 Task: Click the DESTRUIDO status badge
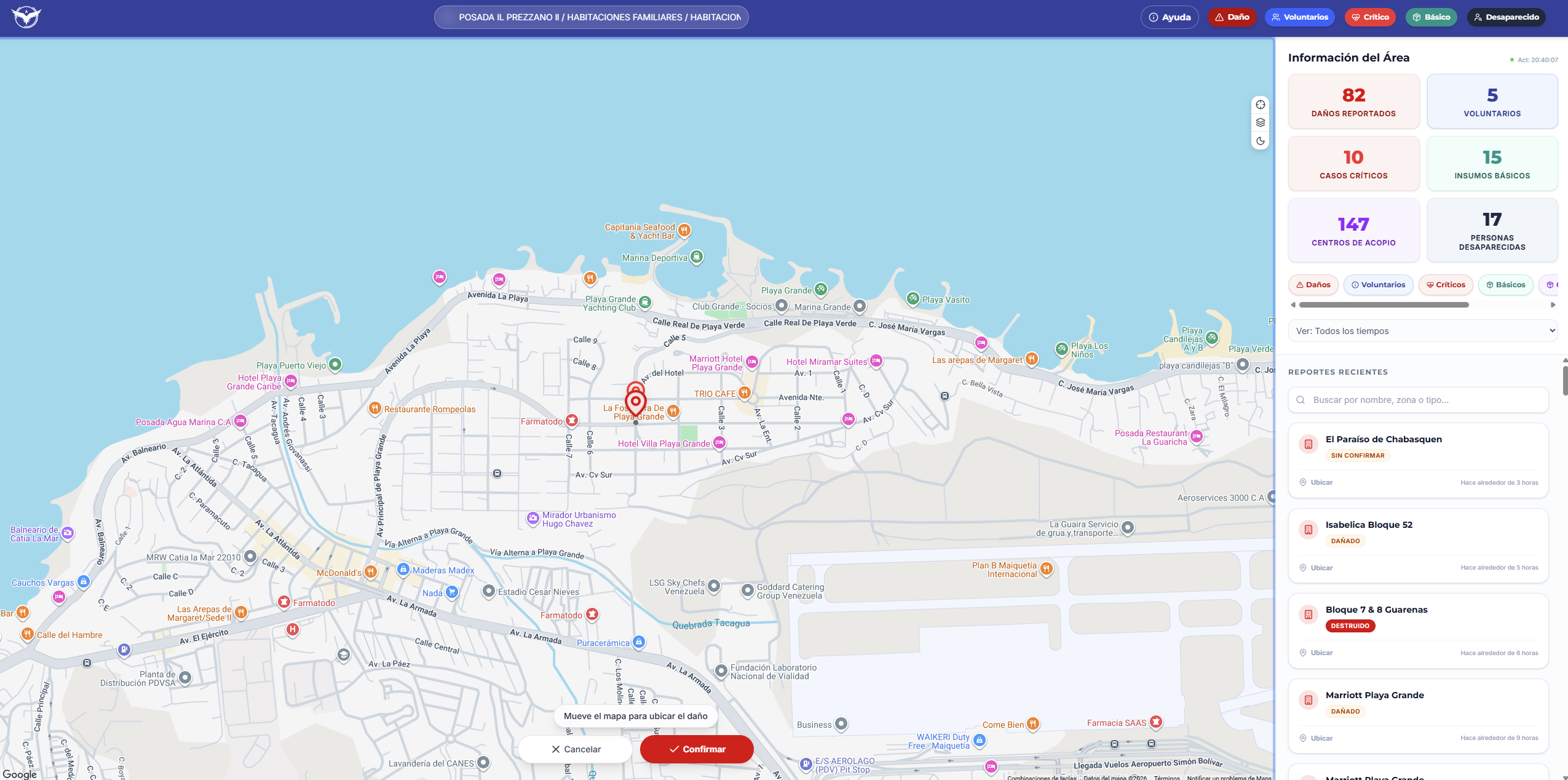pyautogui.click(x=1350, y=626)
